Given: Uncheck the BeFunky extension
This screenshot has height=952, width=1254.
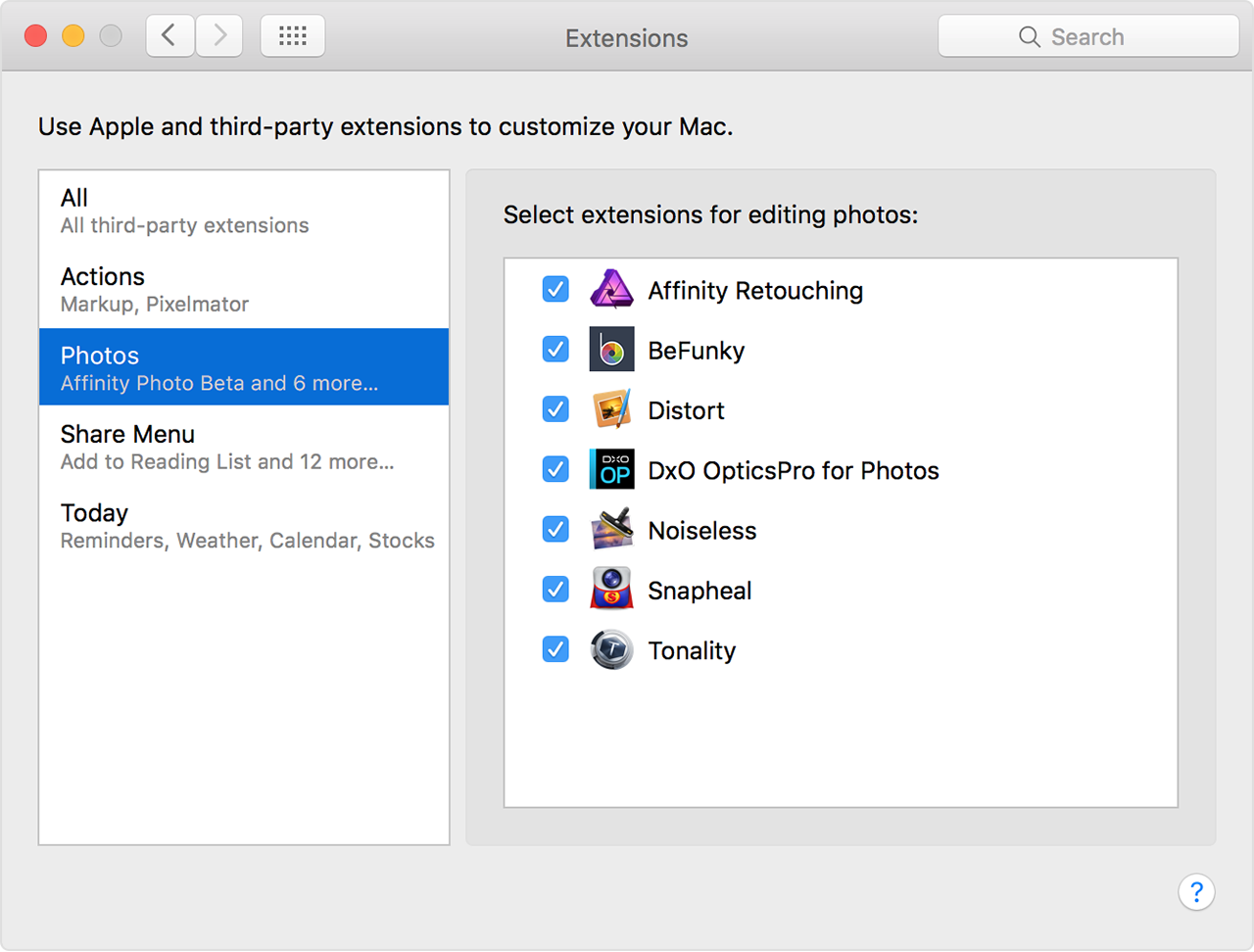Looking at the screenshot, I should tap(555, 349).
